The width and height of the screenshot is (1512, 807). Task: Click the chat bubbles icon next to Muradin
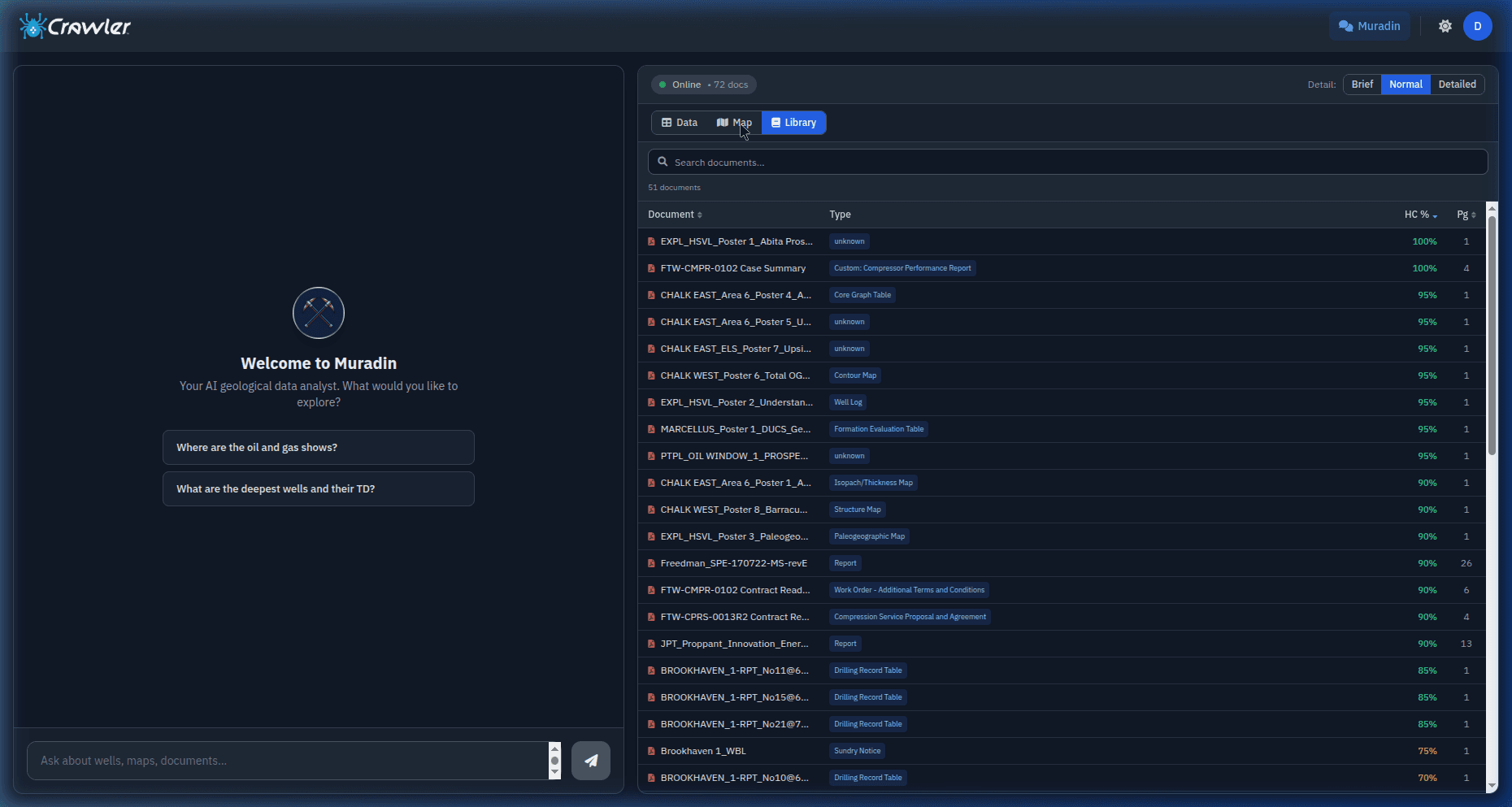click(x=1346, y=26)
